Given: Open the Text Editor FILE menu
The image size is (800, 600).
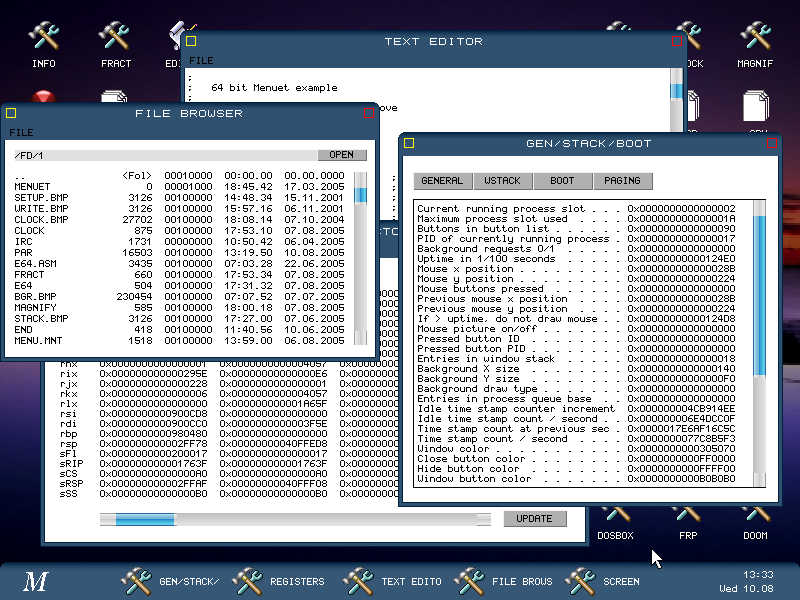Looking at the screenshot, I should (201, 61).
